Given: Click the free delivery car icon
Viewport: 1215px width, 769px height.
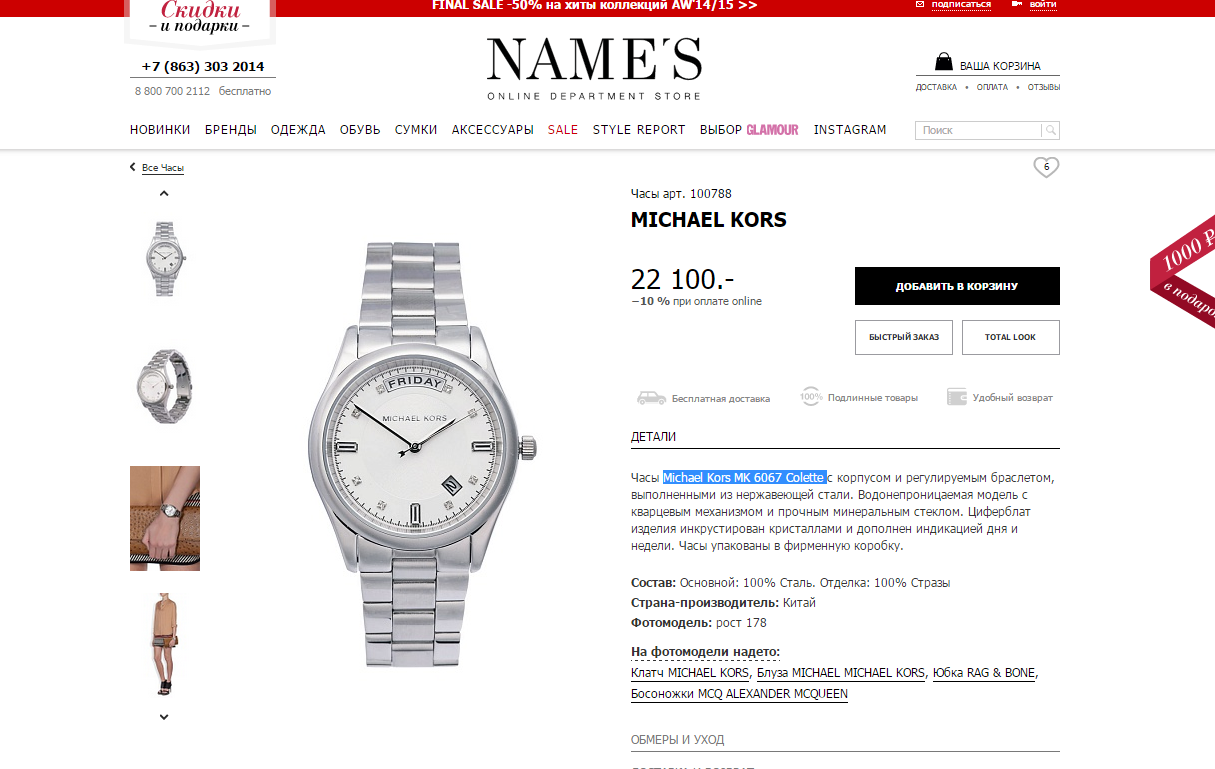Looking at the screenshot, I should click(651, 397).
